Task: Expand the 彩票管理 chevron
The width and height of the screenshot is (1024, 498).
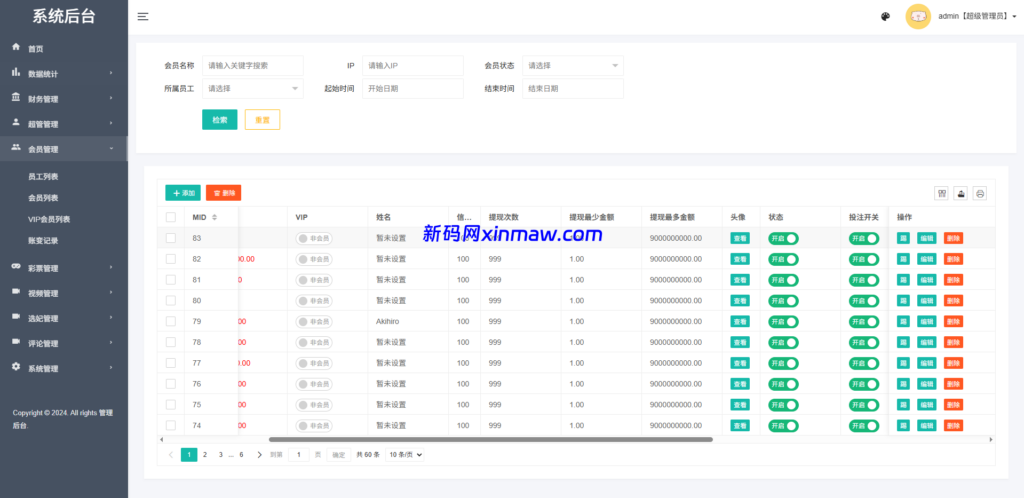Action: [x=111, y=268]
